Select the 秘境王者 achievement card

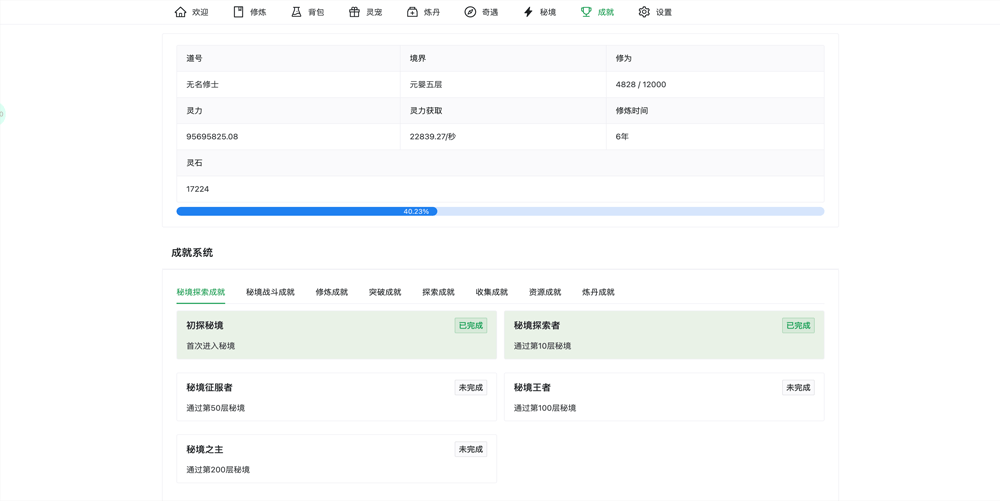pos(664,397)
